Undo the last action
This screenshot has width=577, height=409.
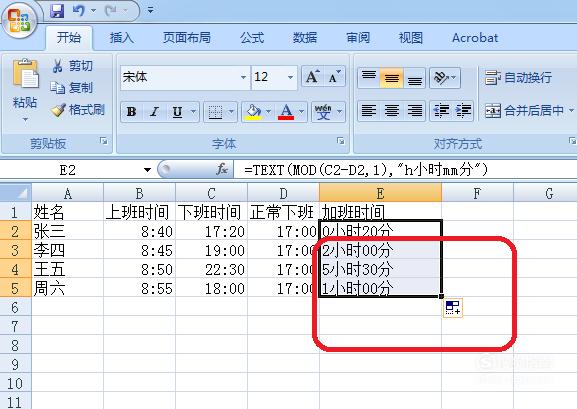click(78, 11)
